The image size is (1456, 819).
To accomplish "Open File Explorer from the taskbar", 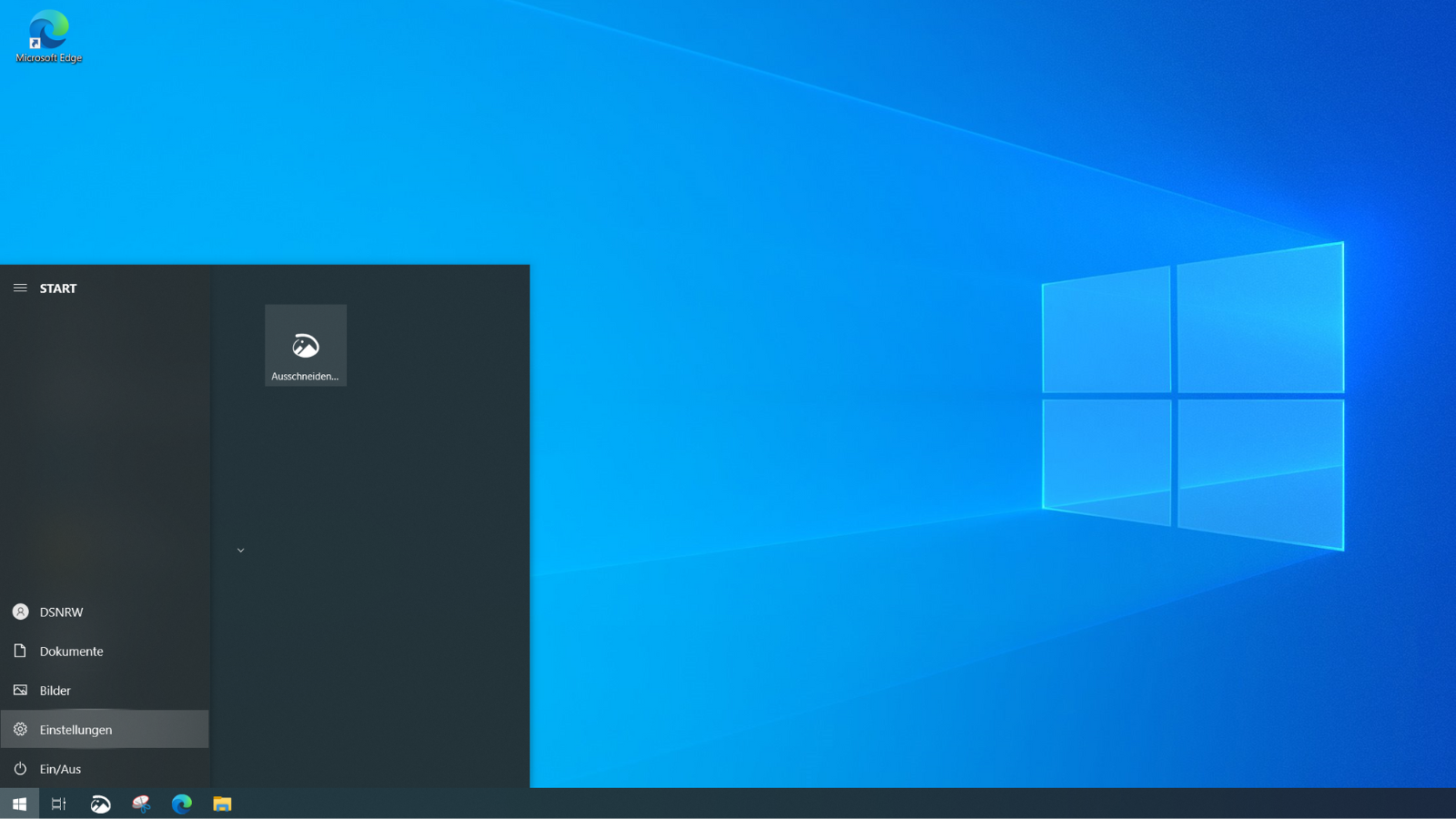I will click(222, 804).
